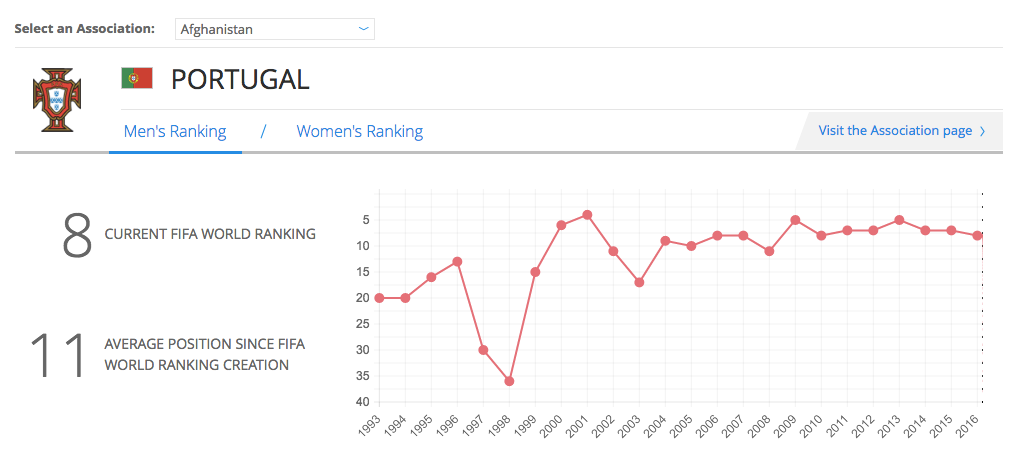
Task: Click the 1997 data point at rank 30
Action: click(x=483, y=350)
